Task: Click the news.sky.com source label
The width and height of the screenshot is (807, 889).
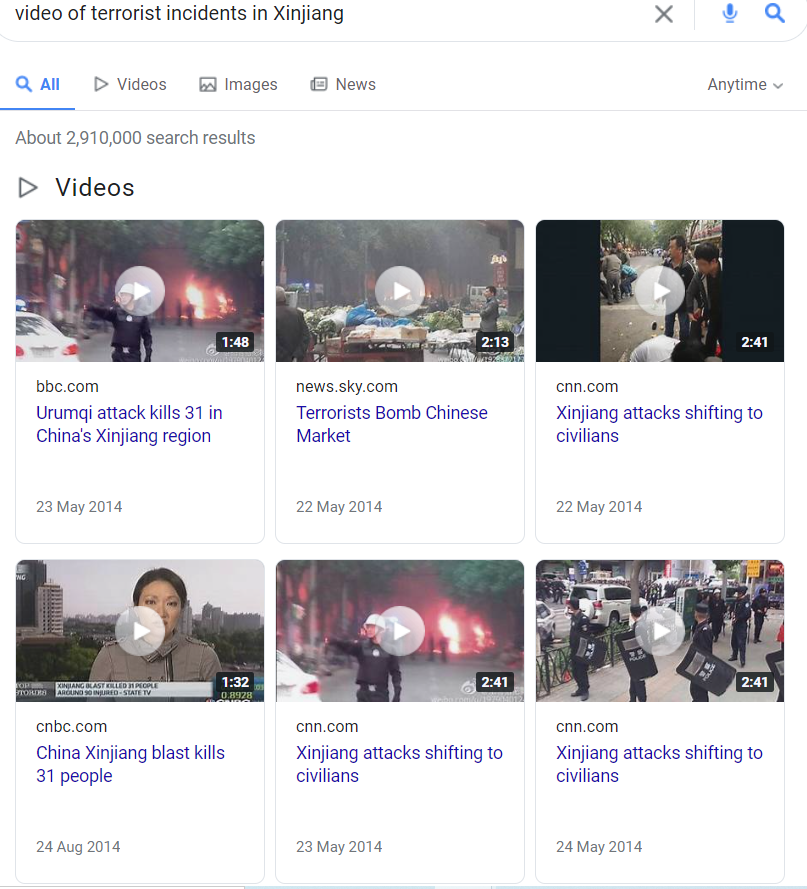Action: [347, 387]
